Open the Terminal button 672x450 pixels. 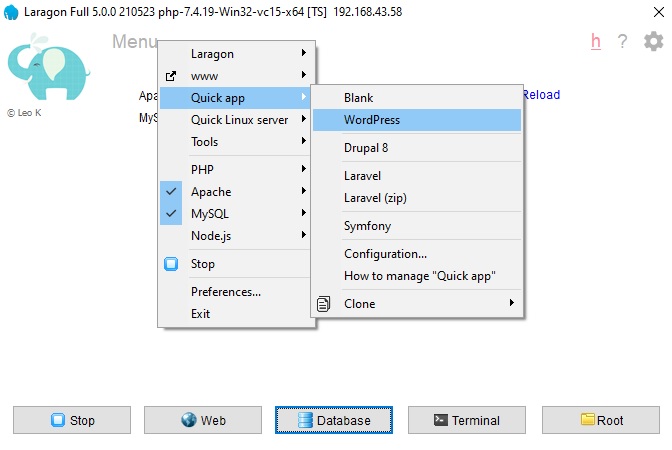click(x=467, y=420)
